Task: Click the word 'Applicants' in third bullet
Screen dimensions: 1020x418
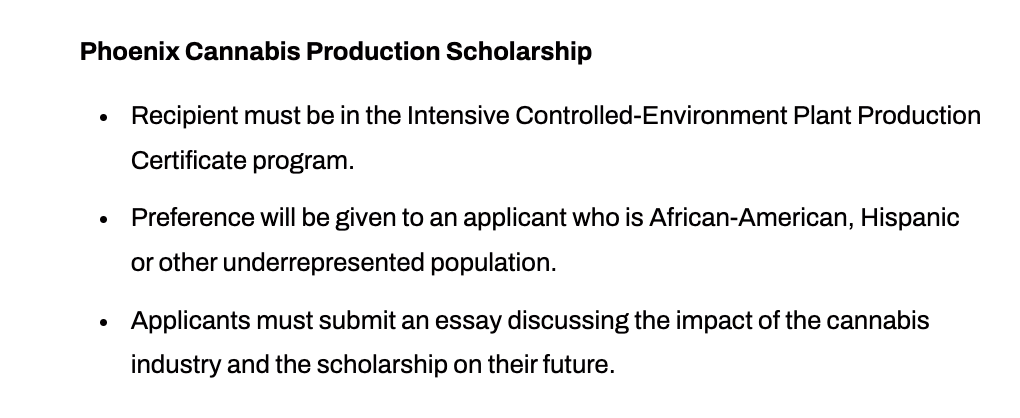Action: pos(191,321)
